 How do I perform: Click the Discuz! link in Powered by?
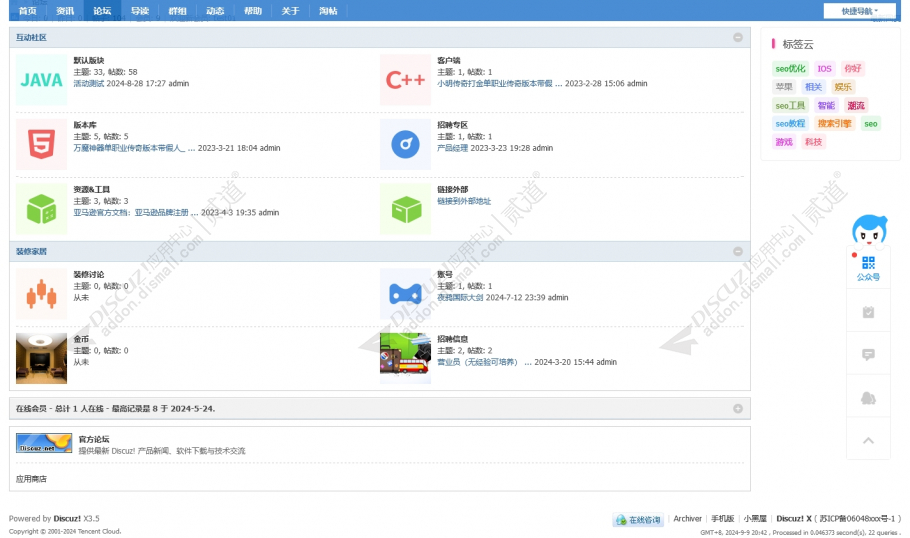coord(67,519)
